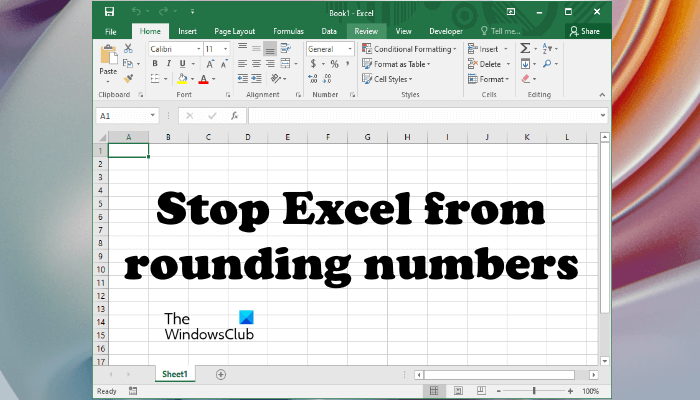Click the zoom slider in status bar

click(x=534, y=390)
